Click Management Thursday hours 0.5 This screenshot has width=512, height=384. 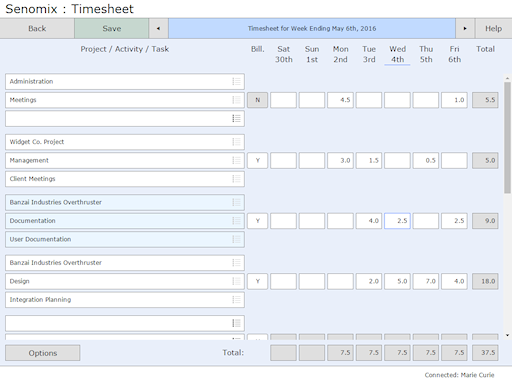(426, 160)
